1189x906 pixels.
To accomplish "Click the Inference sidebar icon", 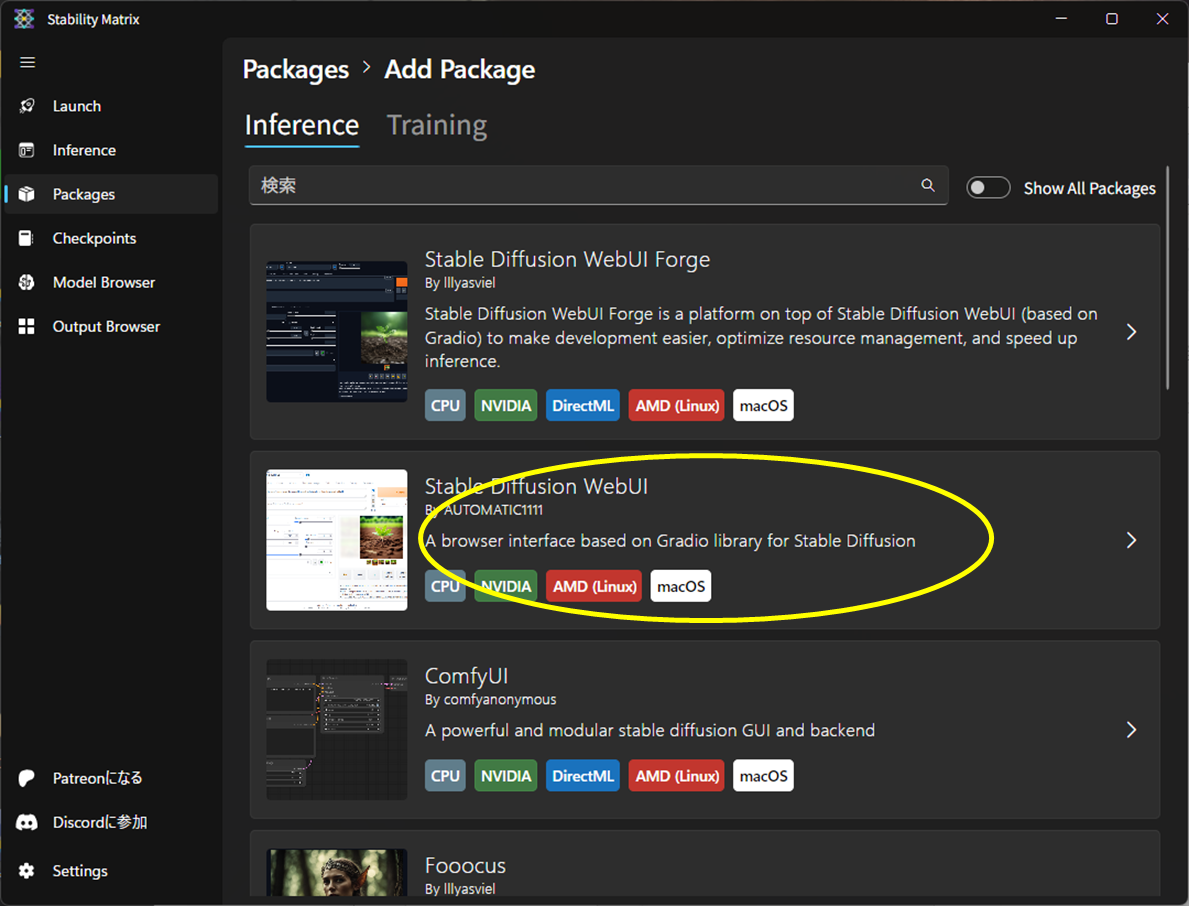I will click(27, 150).
